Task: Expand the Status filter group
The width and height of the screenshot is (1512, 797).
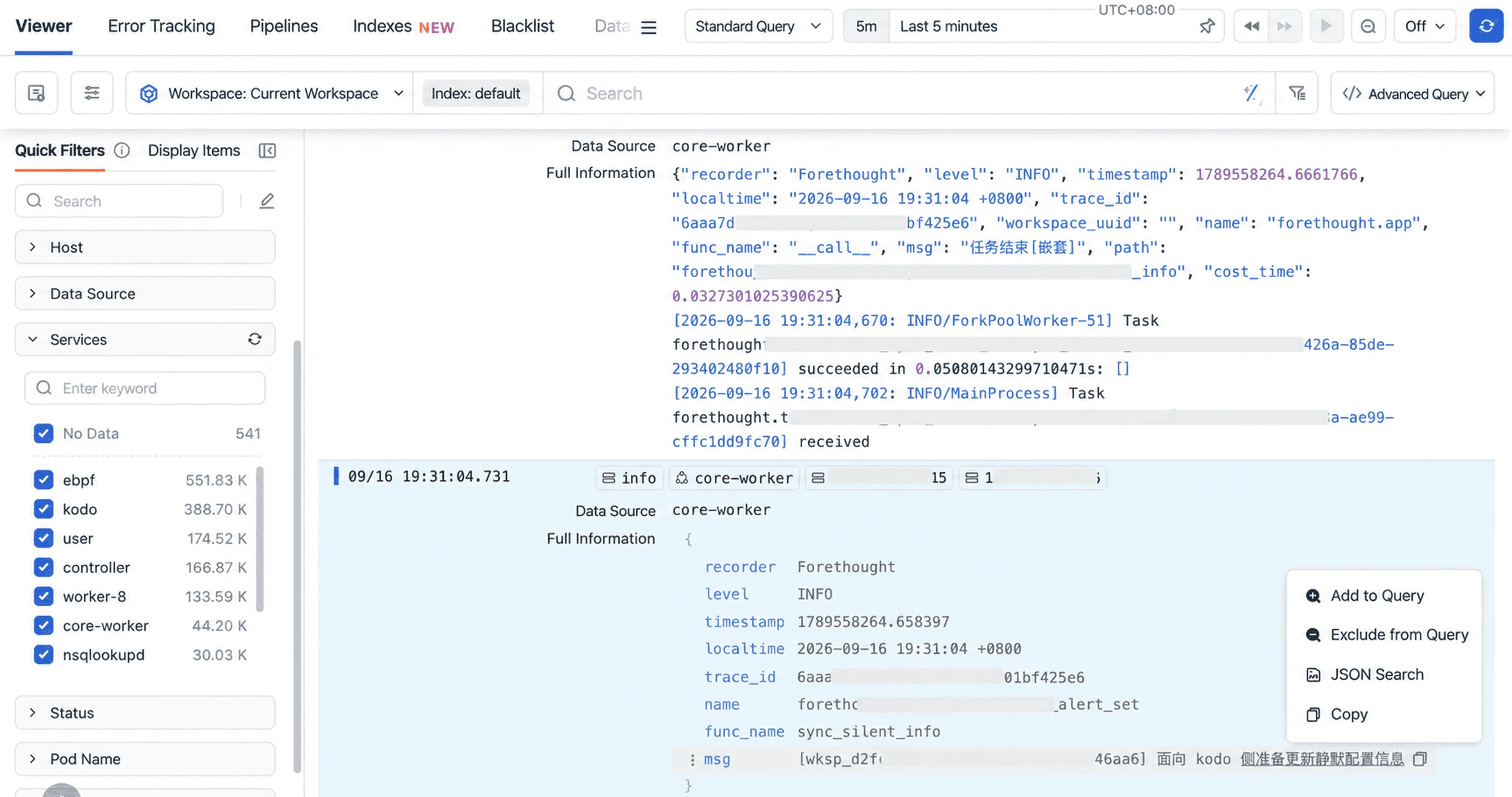Action: [x=145, y=713]
